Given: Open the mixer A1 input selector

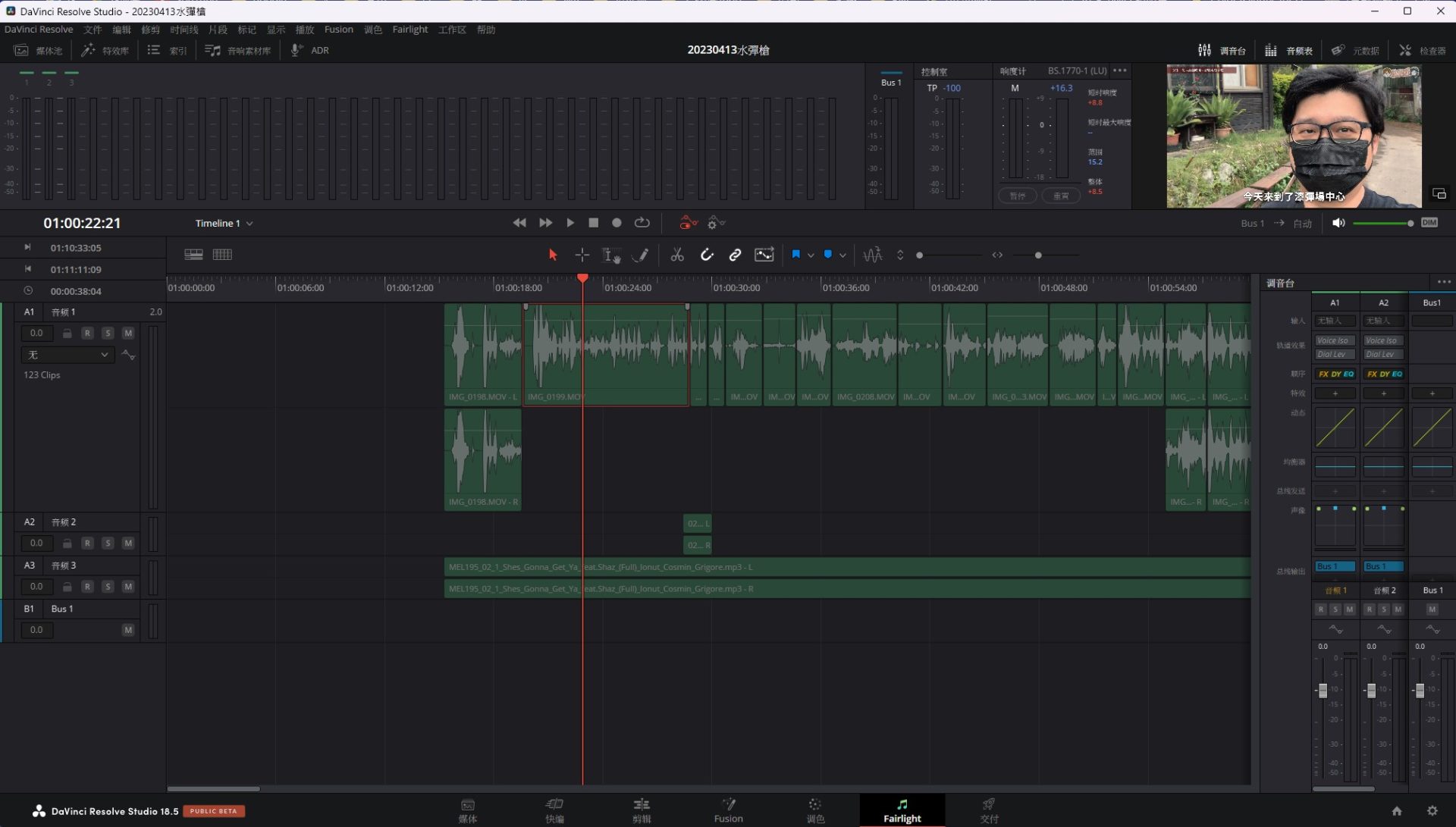Looking at the screenshot, I should point(1335,321).
